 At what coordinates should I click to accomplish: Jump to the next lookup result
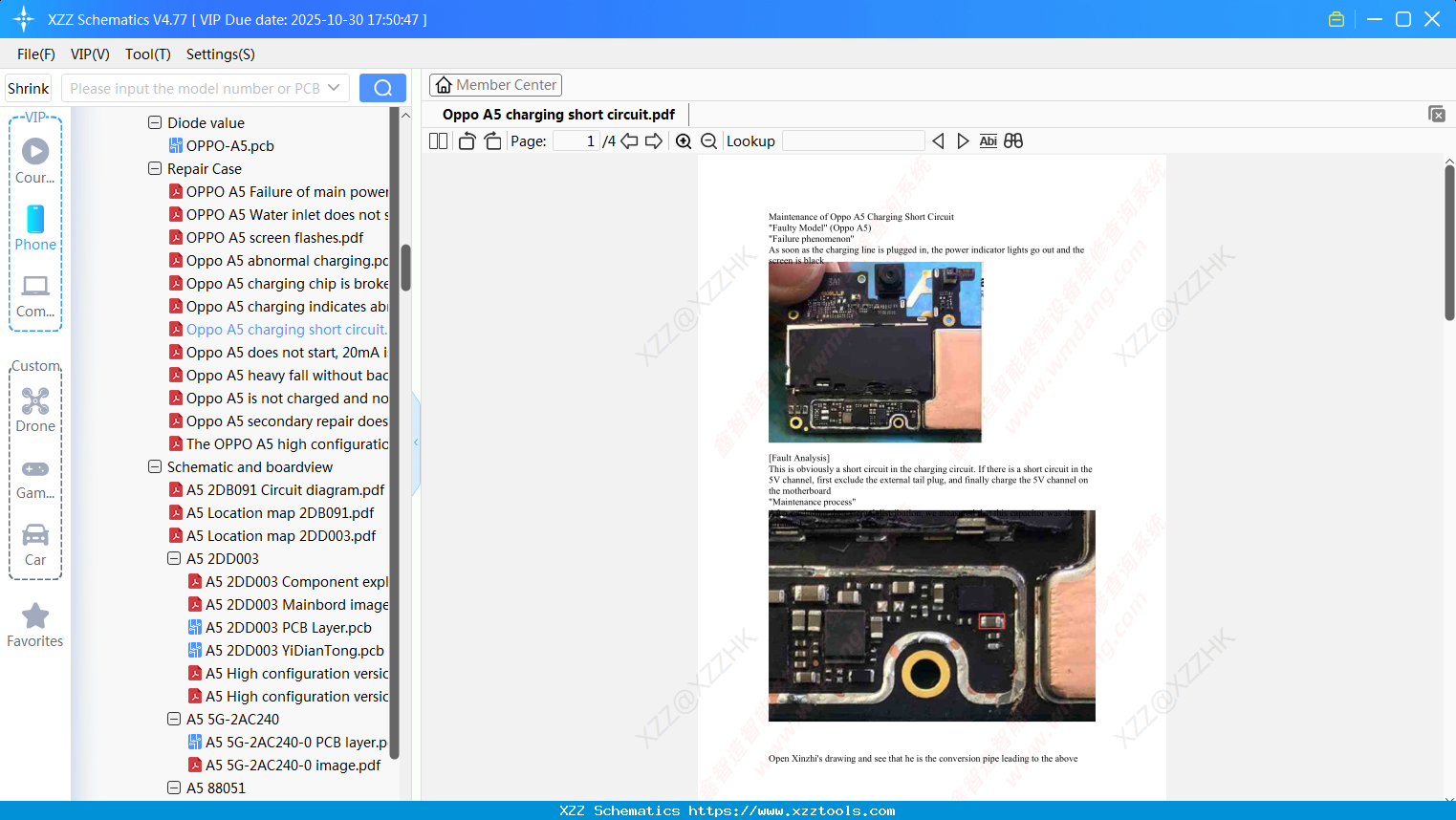[x=963, y=141]
